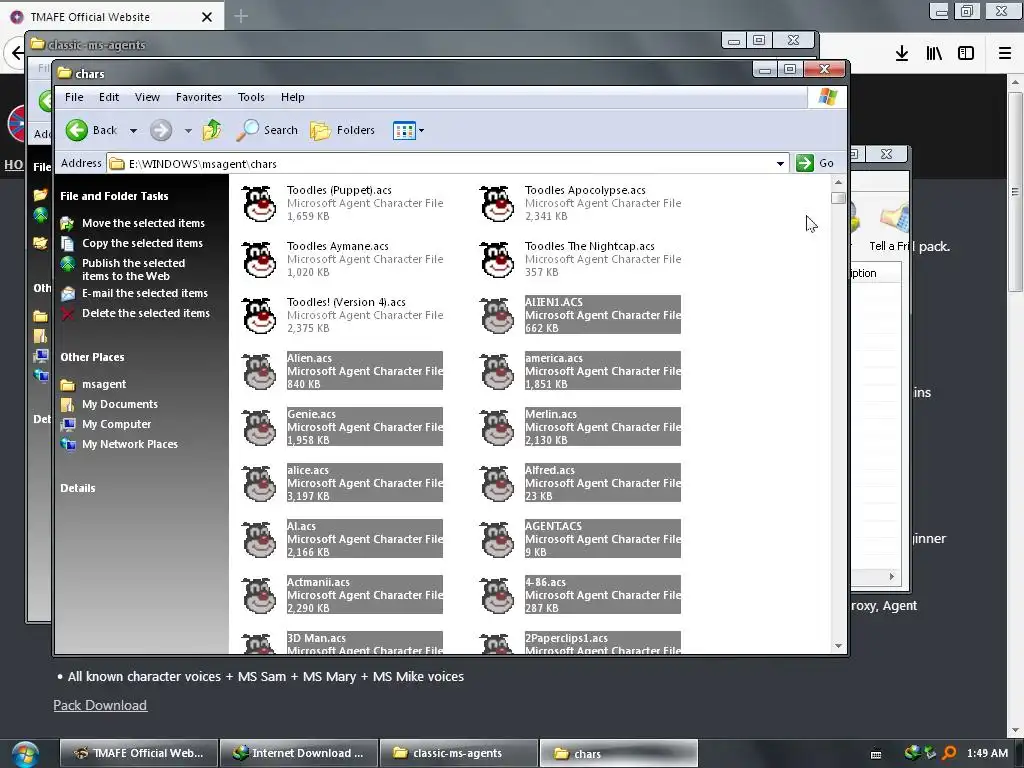Expand the Address bar dropdown arrow

780,163
